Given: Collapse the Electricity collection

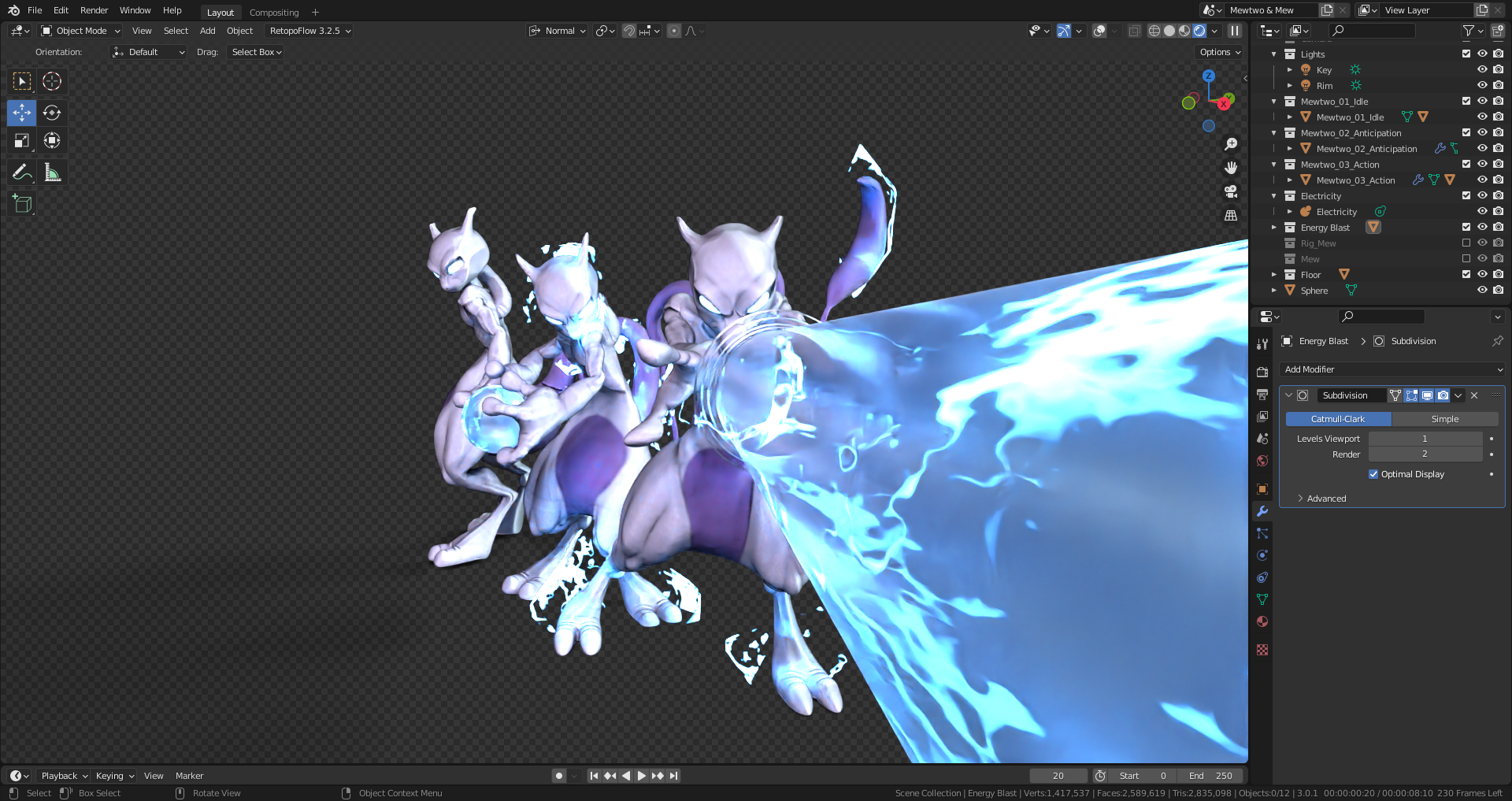Looking at the screenshot, I should coord(1273,196).
